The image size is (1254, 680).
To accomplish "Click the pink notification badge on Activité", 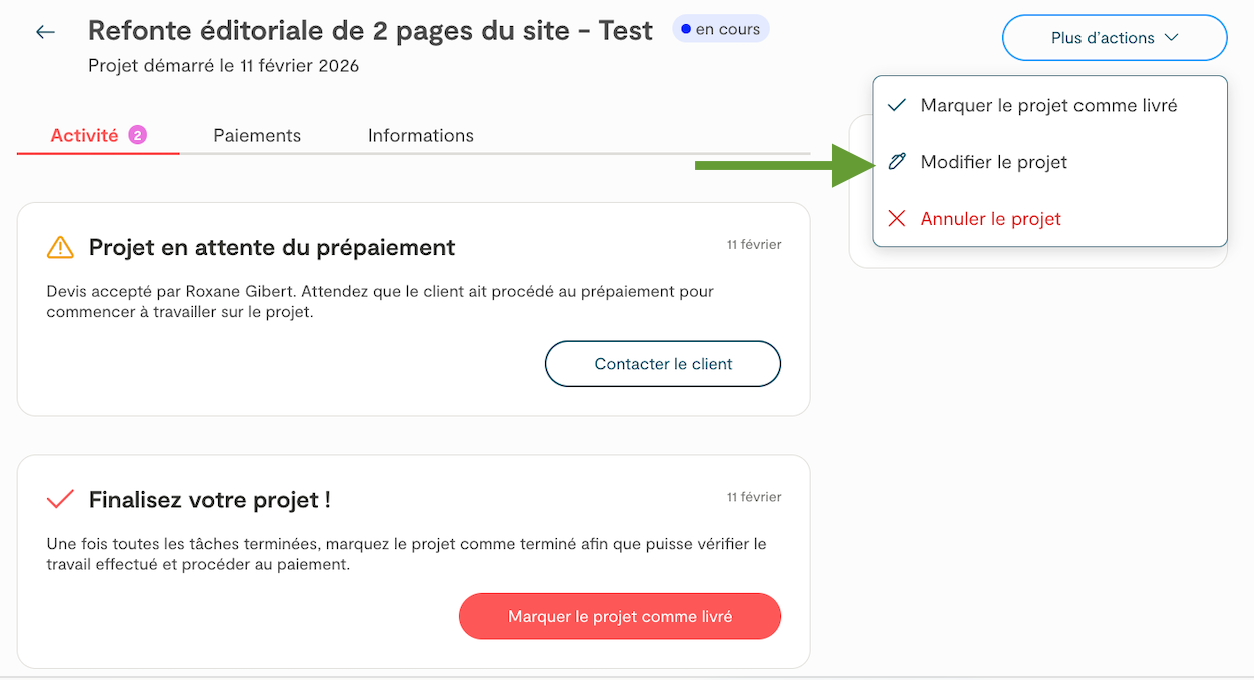I will click(x=137, y=135).
